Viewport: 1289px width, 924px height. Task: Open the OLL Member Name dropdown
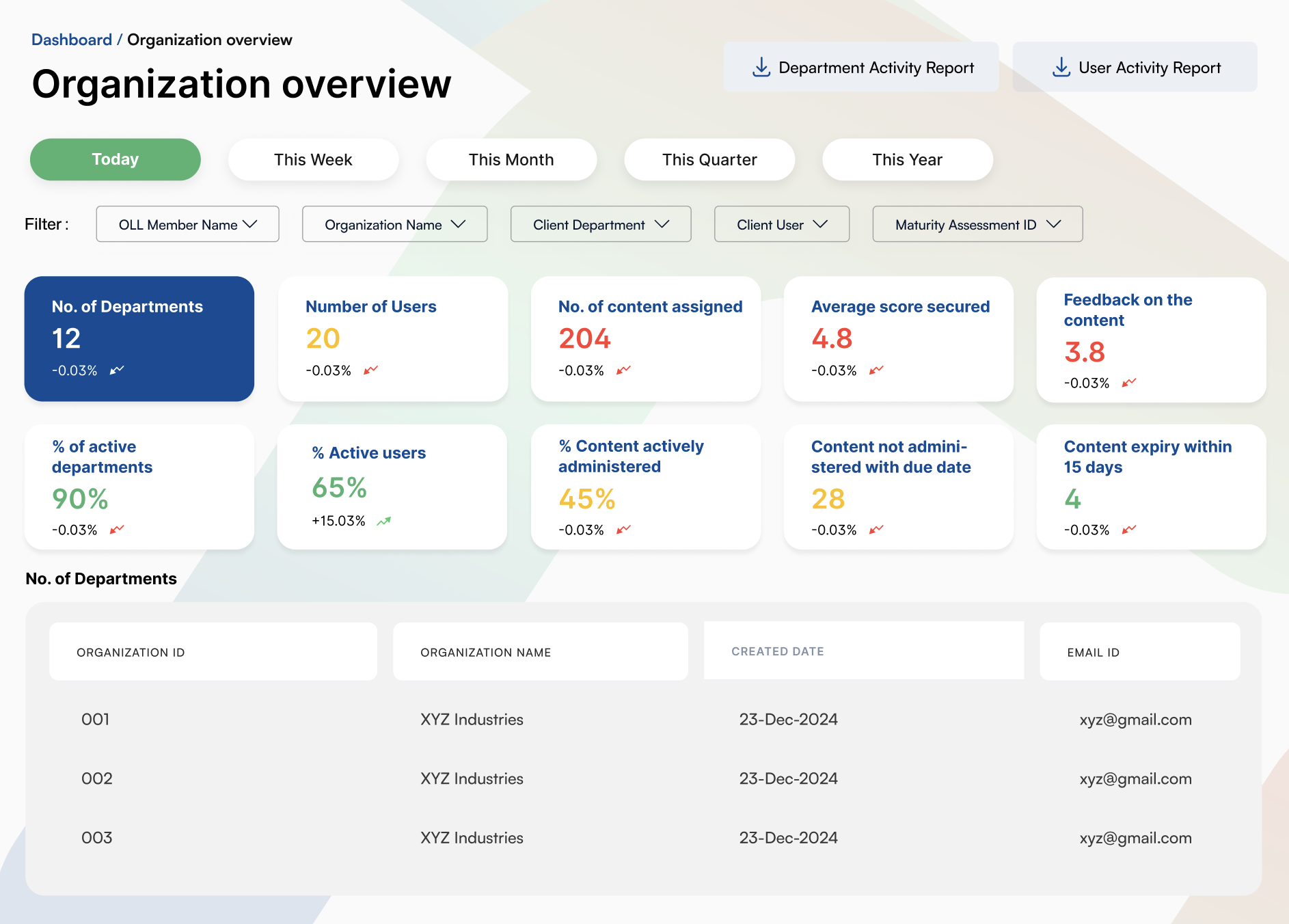187,224
